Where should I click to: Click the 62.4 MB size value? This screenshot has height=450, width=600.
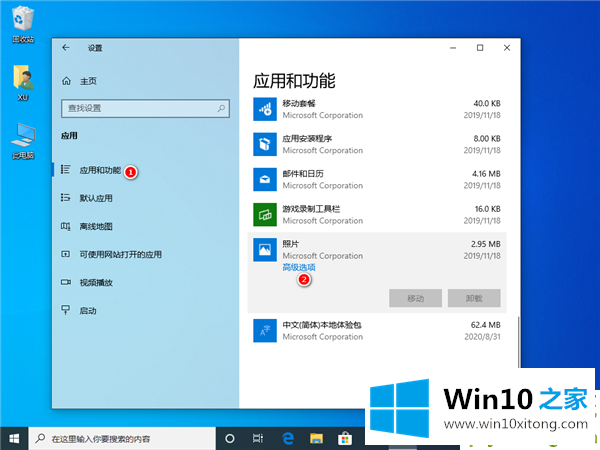click(486, 325)
